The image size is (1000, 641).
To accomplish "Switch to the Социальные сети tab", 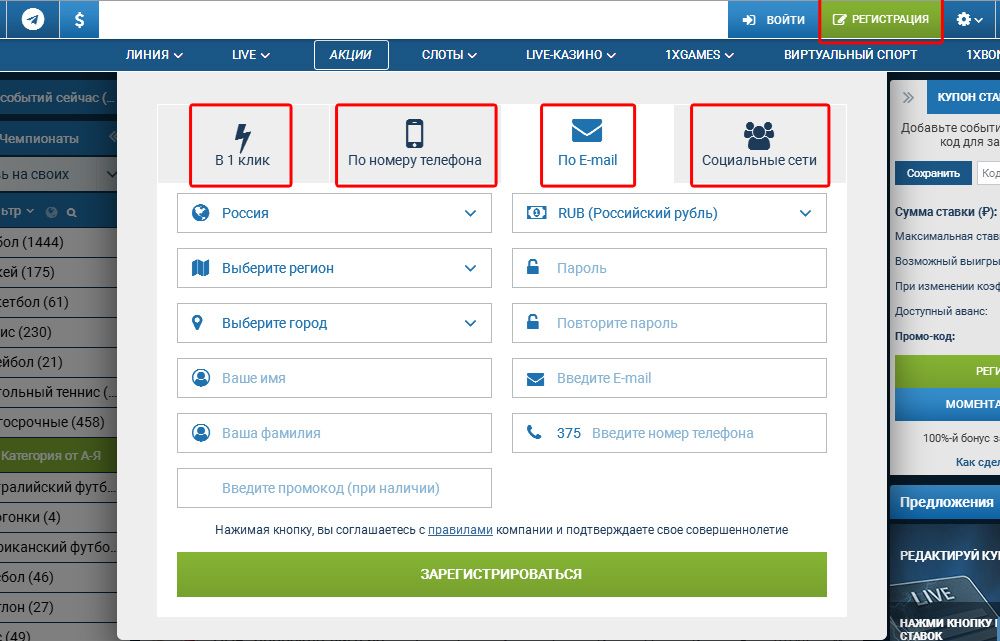I will (x=759, y=144).
